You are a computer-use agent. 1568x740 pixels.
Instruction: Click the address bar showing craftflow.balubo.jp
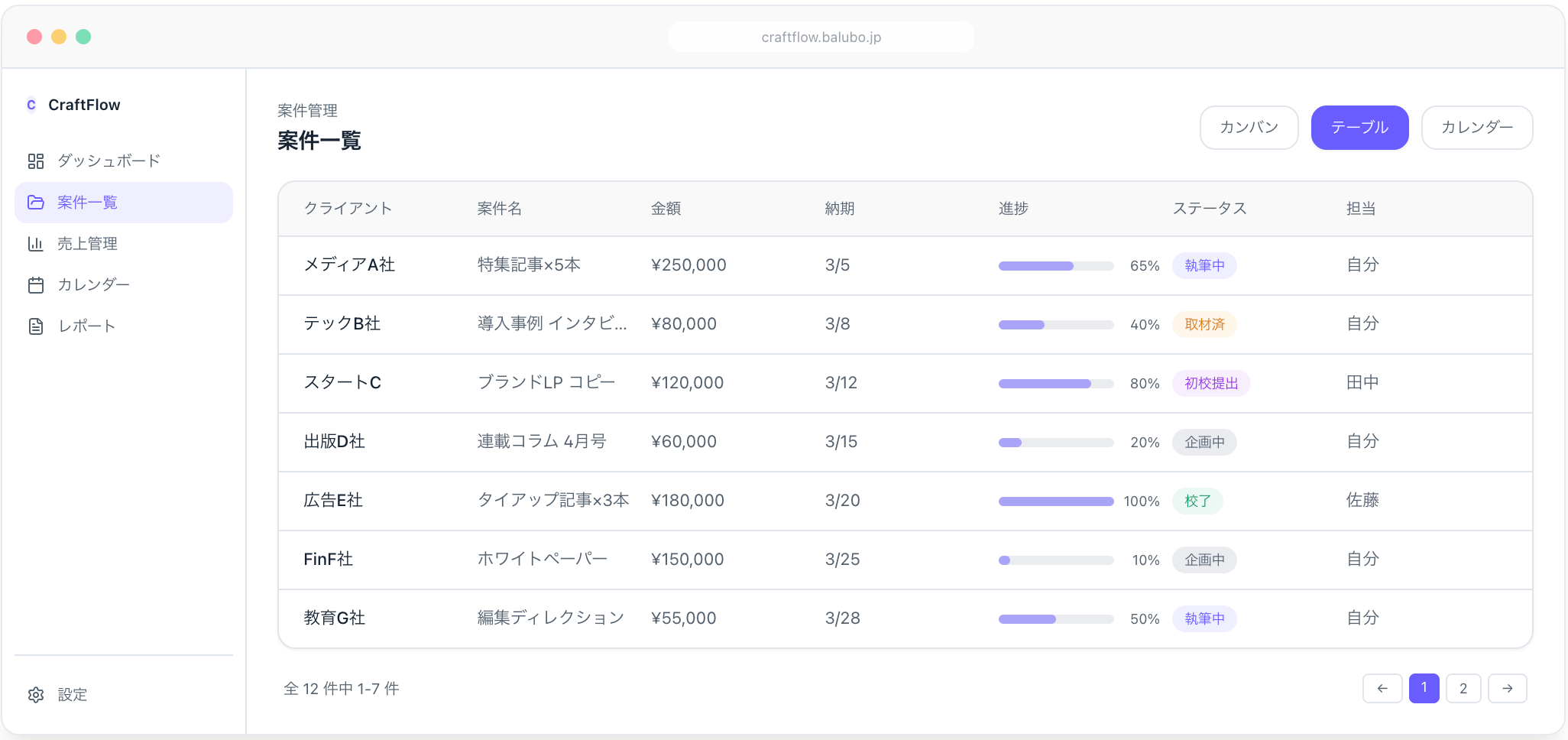tap(821, 37)
